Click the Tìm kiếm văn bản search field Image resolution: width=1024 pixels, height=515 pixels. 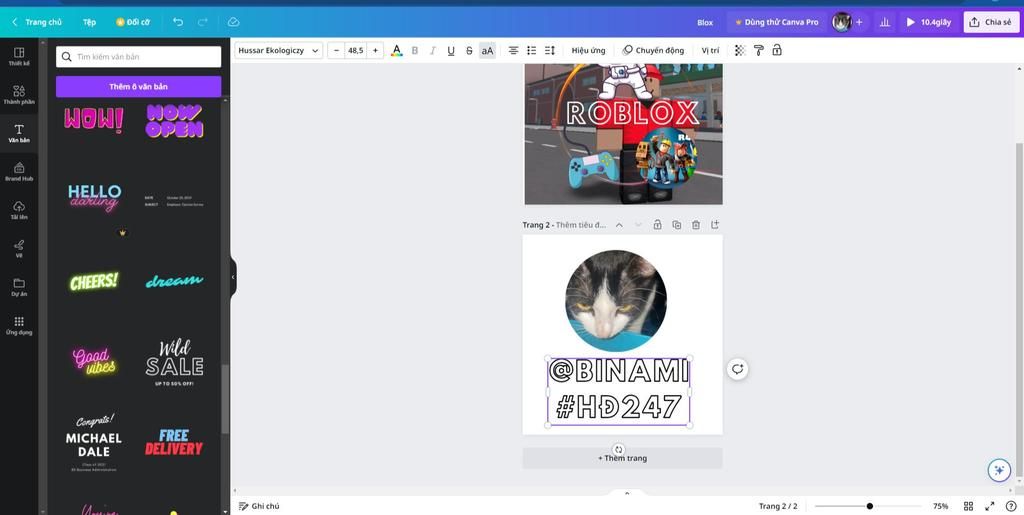pyautogui.click(x=139, y=57)
